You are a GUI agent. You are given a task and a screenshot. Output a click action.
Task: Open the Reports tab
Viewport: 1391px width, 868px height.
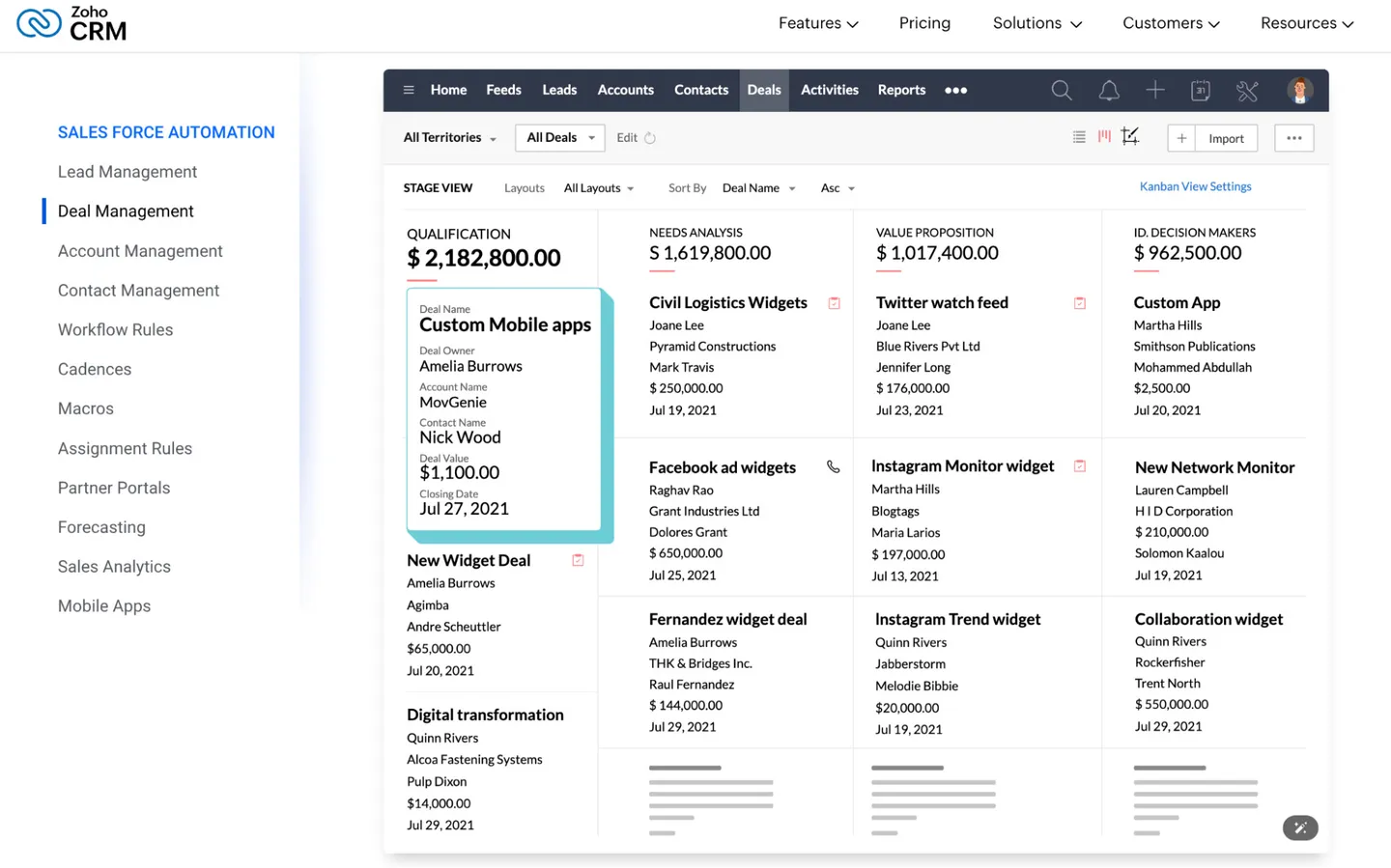click(x=901, y=90)
